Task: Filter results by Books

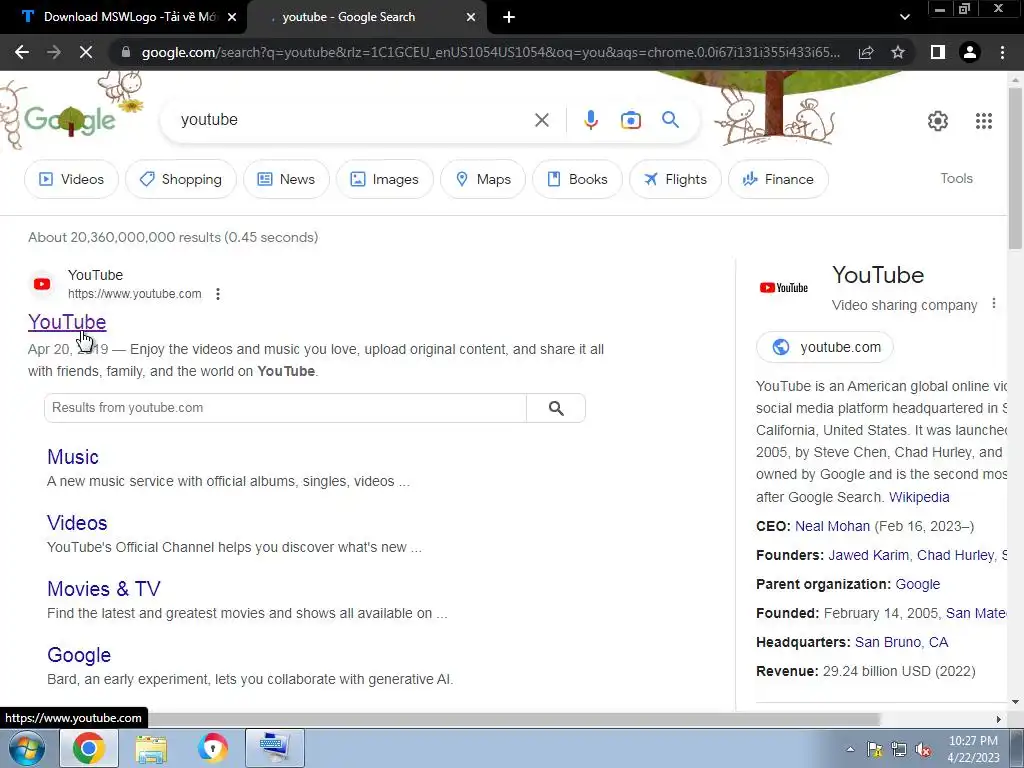Action: pos(577,179)
